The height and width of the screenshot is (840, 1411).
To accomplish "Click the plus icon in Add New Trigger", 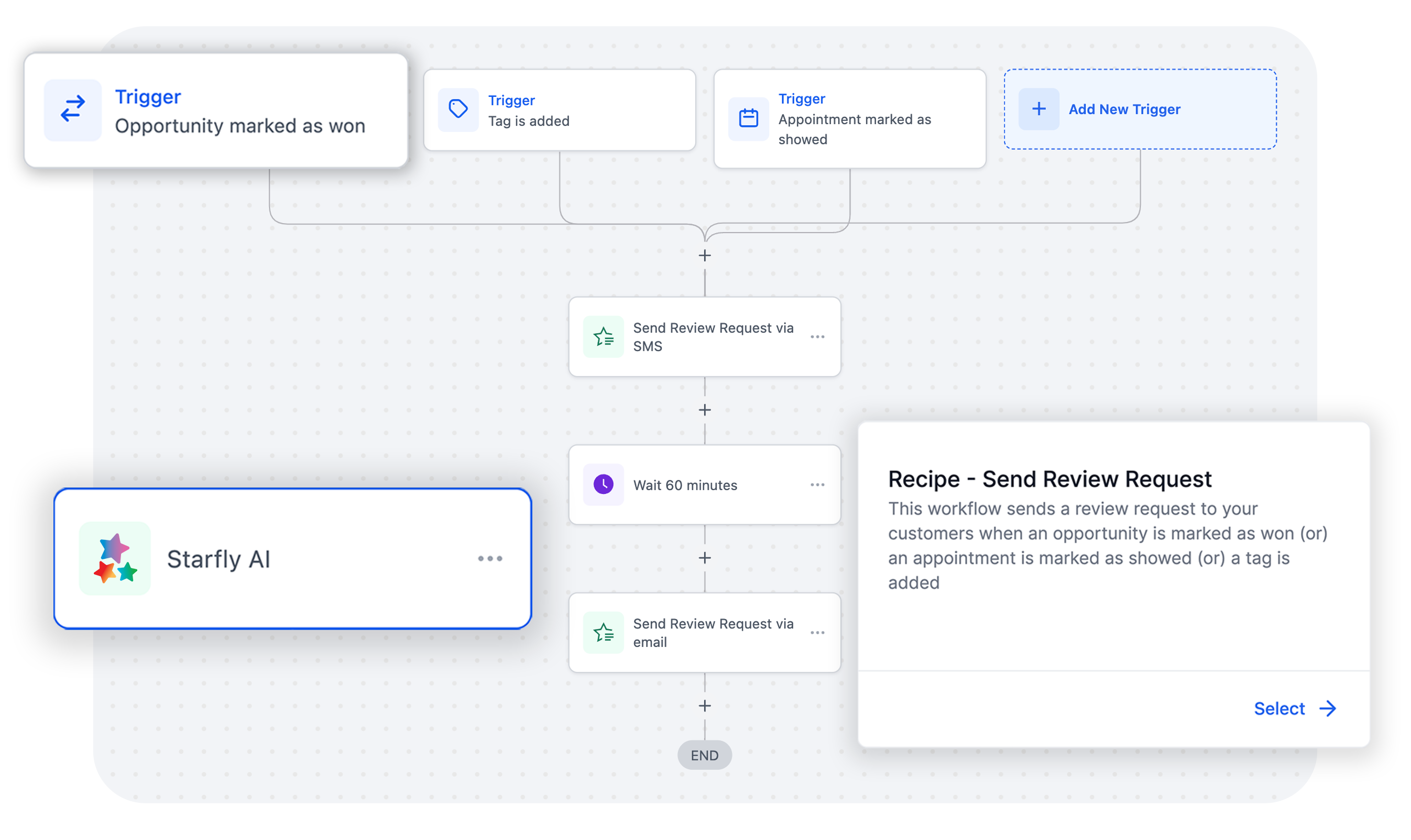I will 1039,109.
